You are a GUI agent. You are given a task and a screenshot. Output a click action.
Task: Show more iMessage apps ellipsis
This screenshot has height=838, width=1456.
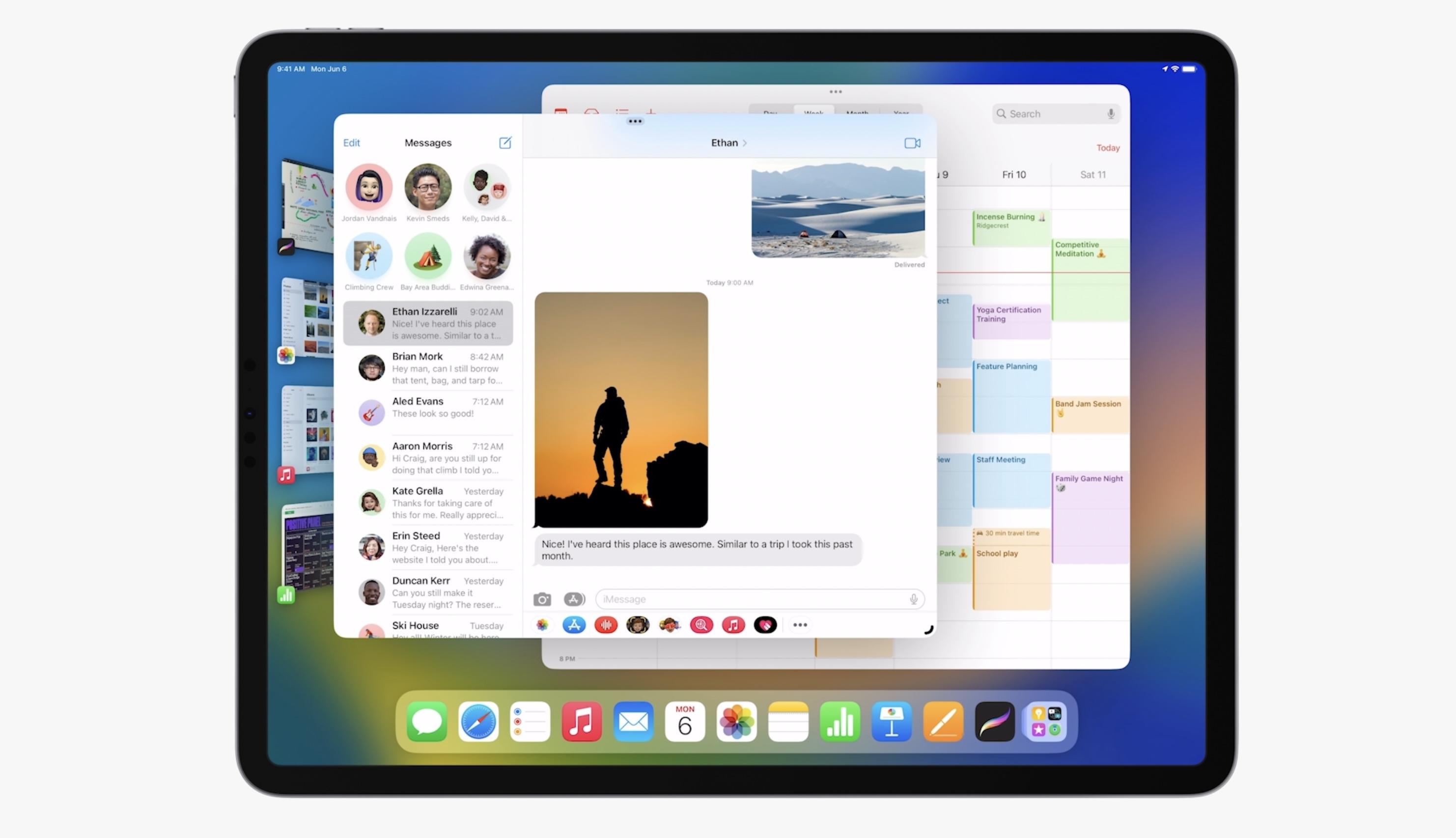point(799,625)
